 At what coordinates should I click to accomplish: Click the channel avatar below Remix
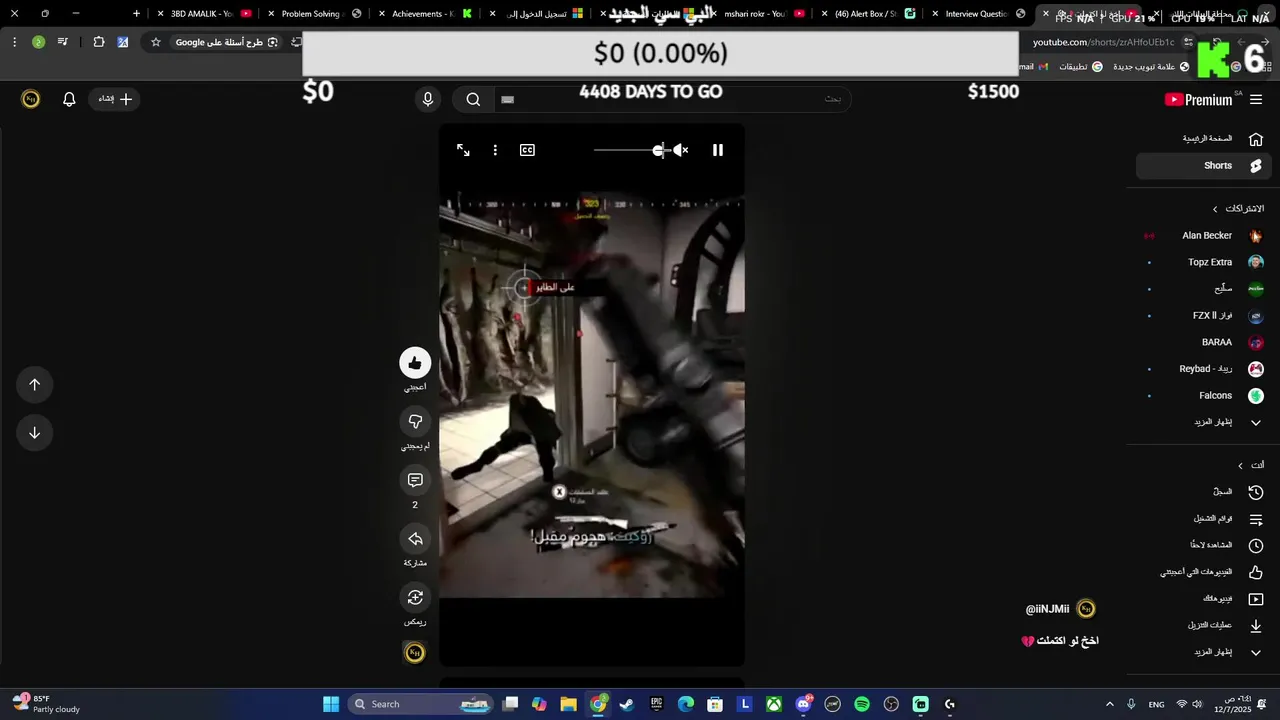pos(415,653)
